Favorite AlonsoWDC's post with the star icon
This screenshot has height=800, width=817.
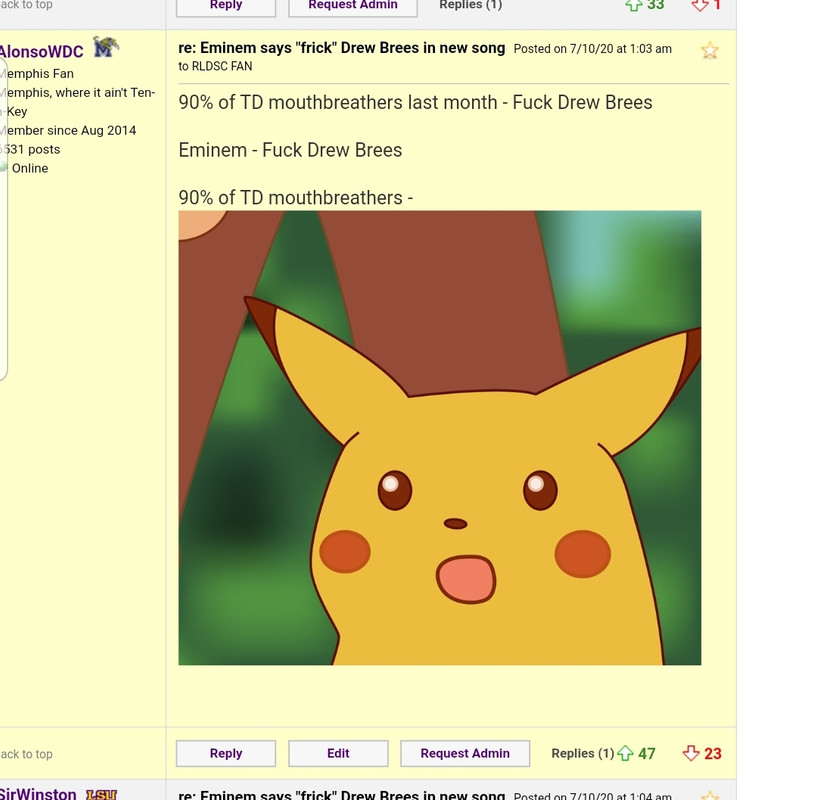tap(710, 51)
